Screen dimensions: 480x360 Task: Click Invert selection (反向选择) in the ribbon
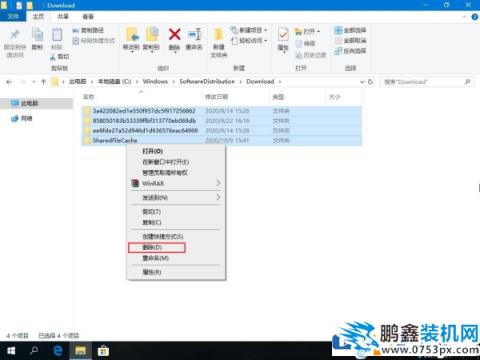350,51
